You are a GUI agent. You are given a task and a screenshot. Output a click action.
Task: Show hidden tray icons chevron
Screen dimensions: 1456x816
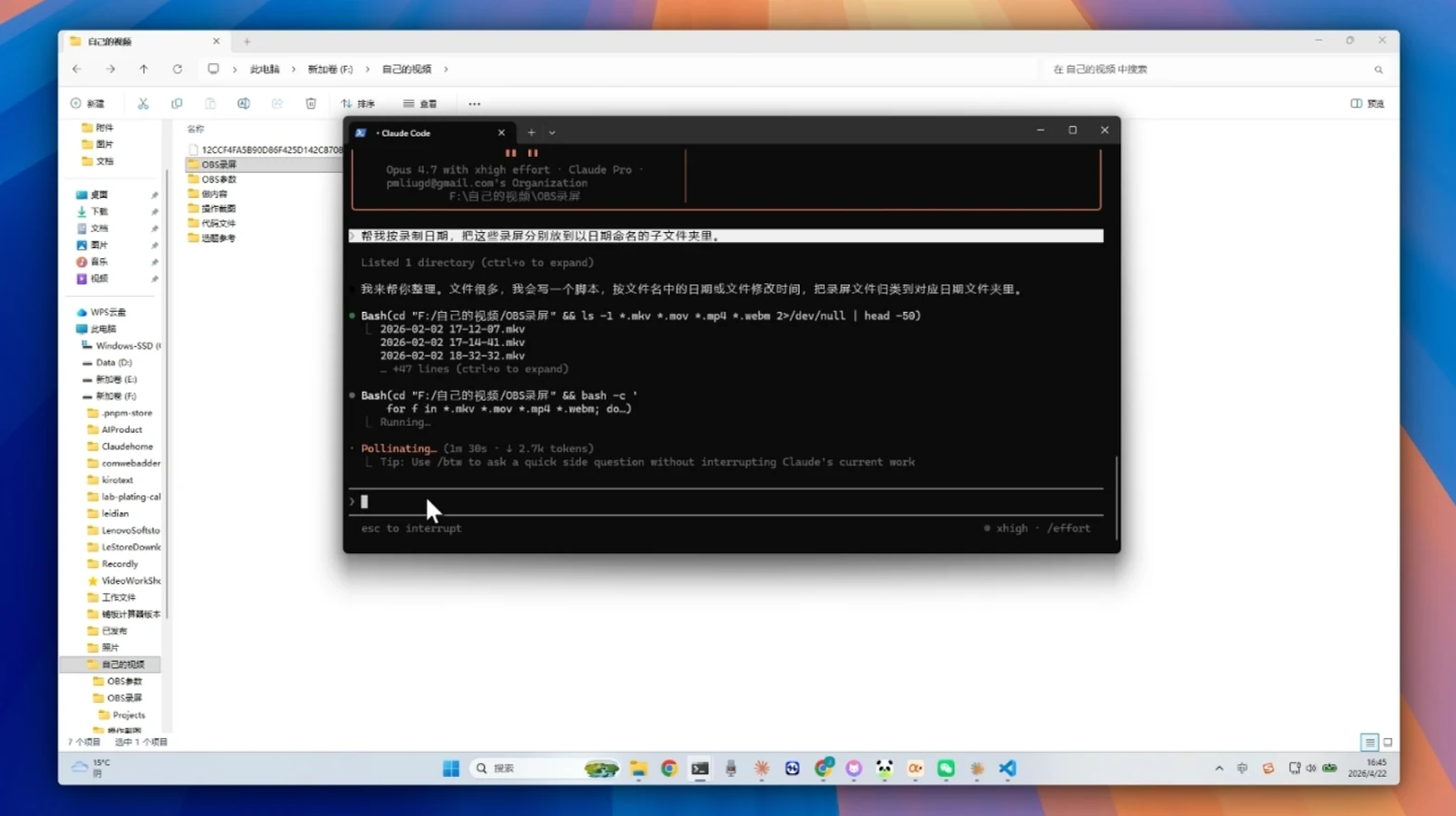click(x=1218, y=768)
